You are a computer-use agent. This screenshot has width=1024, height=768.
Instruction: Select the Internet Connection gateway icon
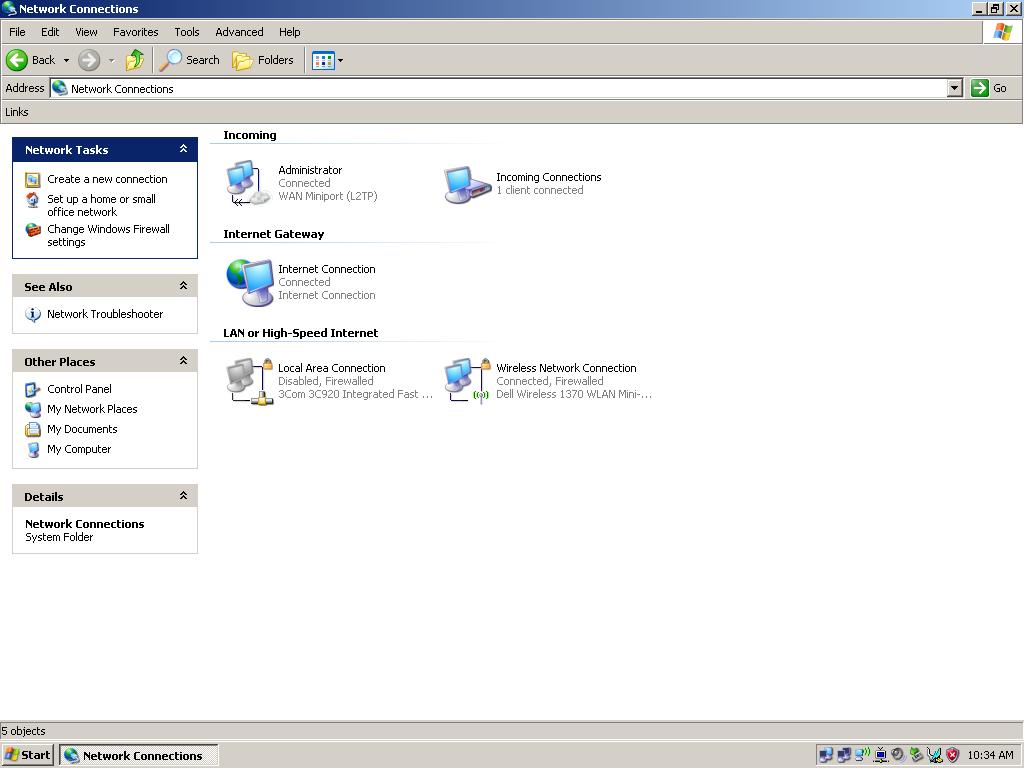(x=249, y=282)
